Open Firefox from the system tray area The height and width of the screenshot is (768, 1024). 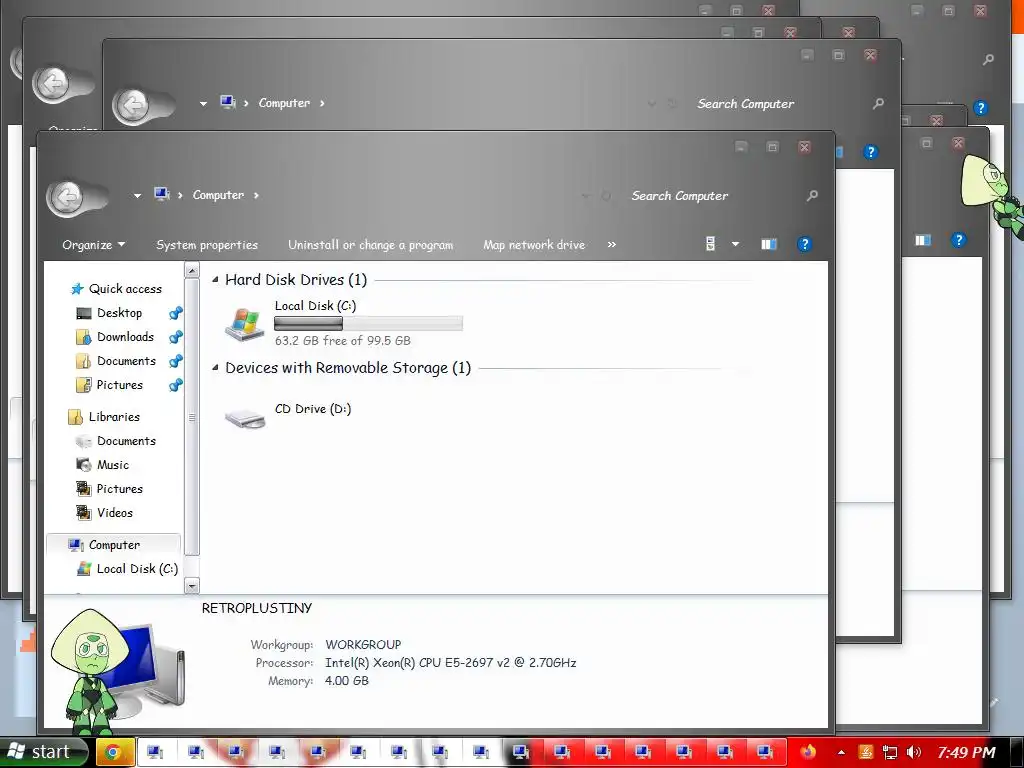coord(808,752)
